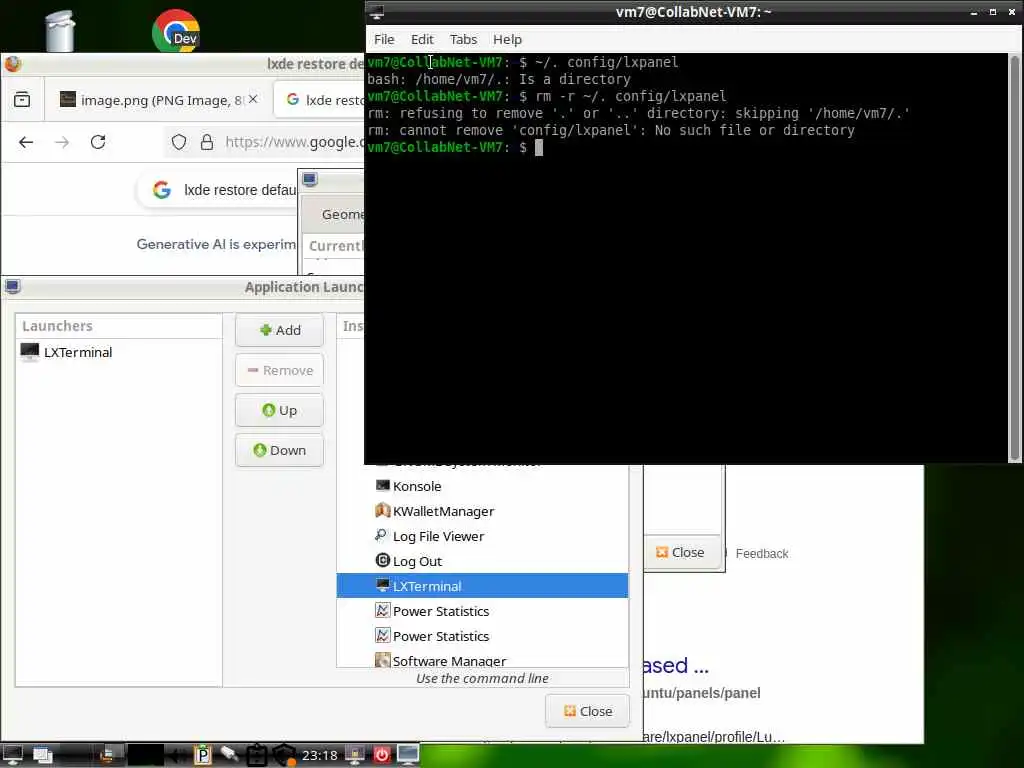Viewport: 1024px width, 768px height.
Task: Move the launcher Down
Action: pyautogui.click(x=280, y=450)
